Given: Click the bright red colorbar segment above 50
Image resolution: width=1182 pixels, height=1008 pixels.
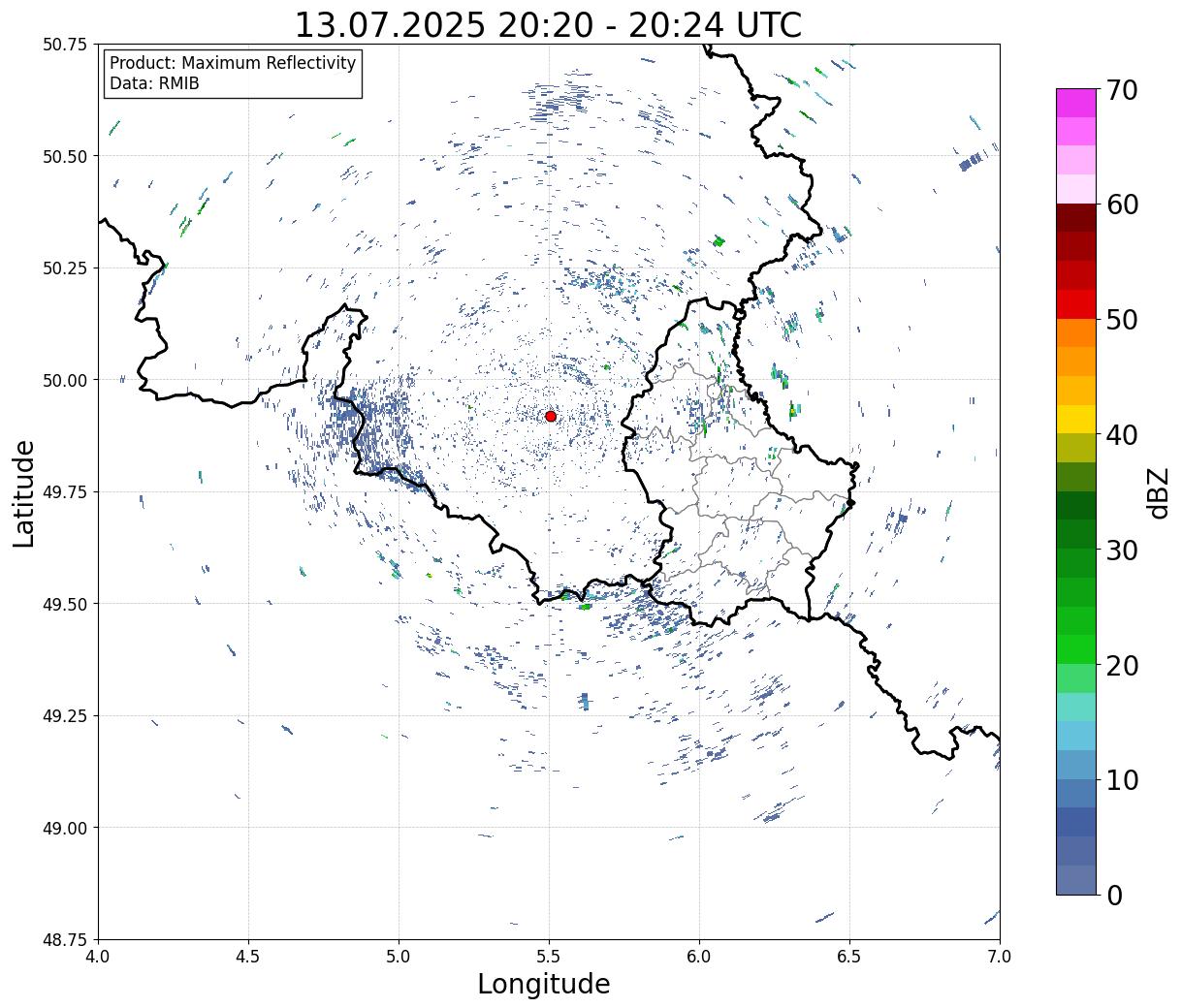Looking at the screenshot, I should pyautogui.click(x=1076, y=304).
